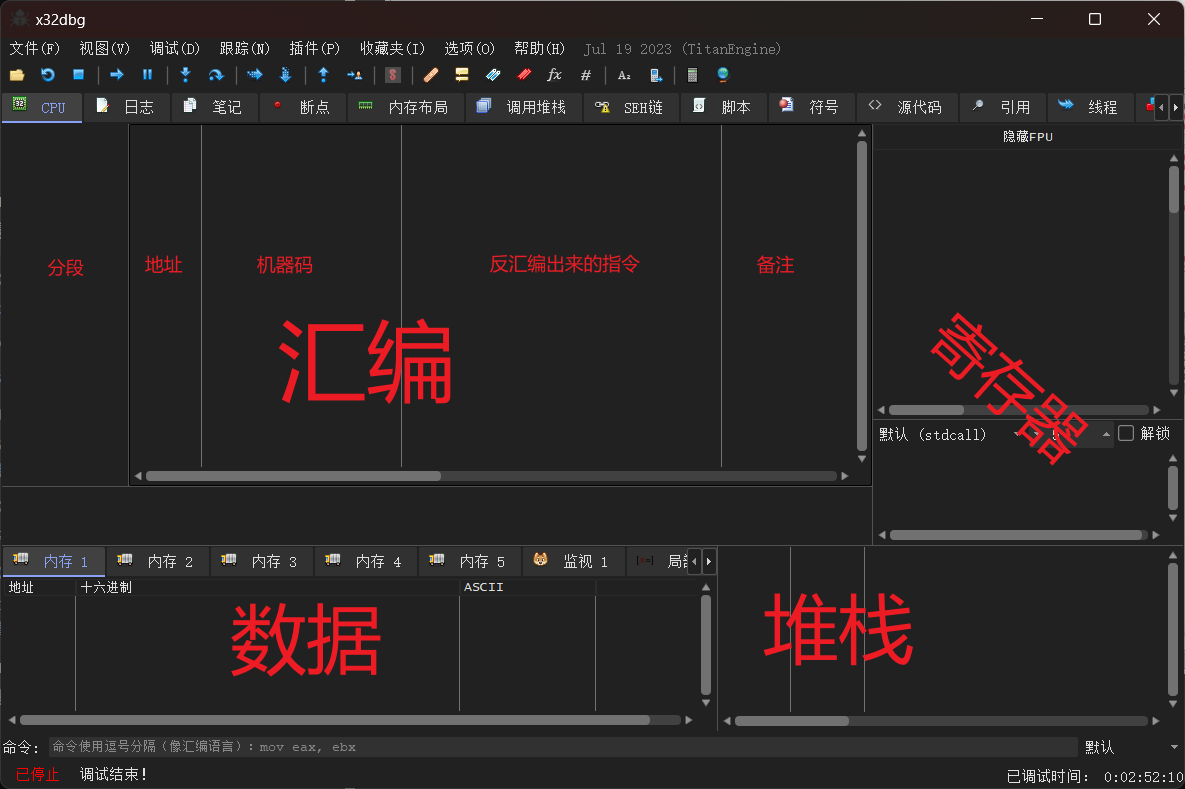Screen dimensions: 1185x789
Task: Stop debugging with the blue square icon
Action: [79, 75]
